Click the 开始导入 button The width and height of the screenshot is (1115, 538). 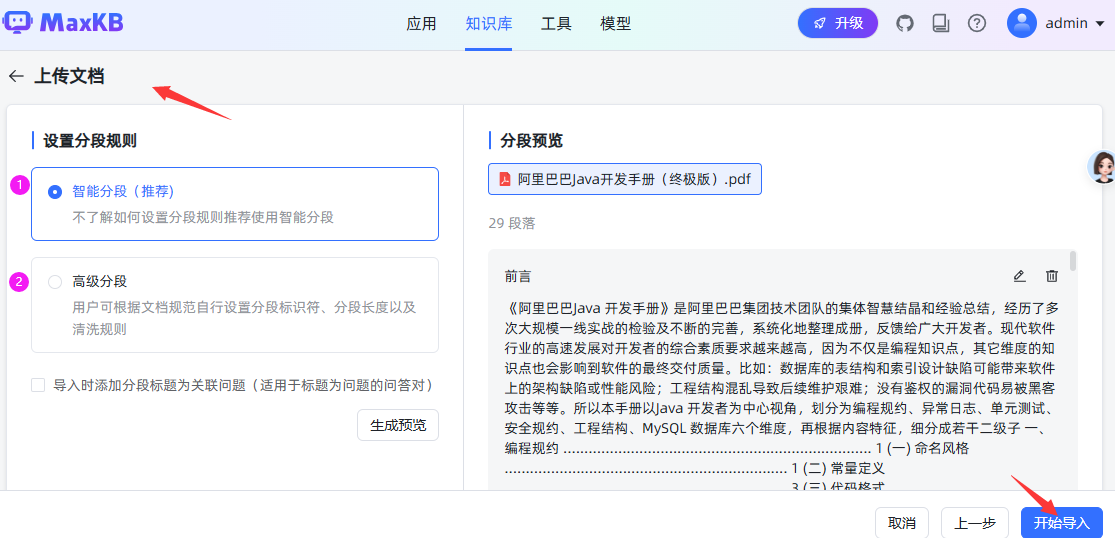pyautogui.click(x=1062, y=523)
